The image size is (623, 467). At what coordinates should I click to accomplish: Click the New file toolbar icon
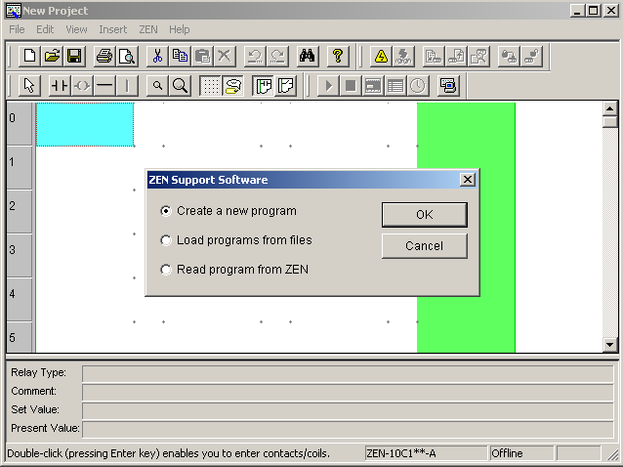click(x=30, y=56)
